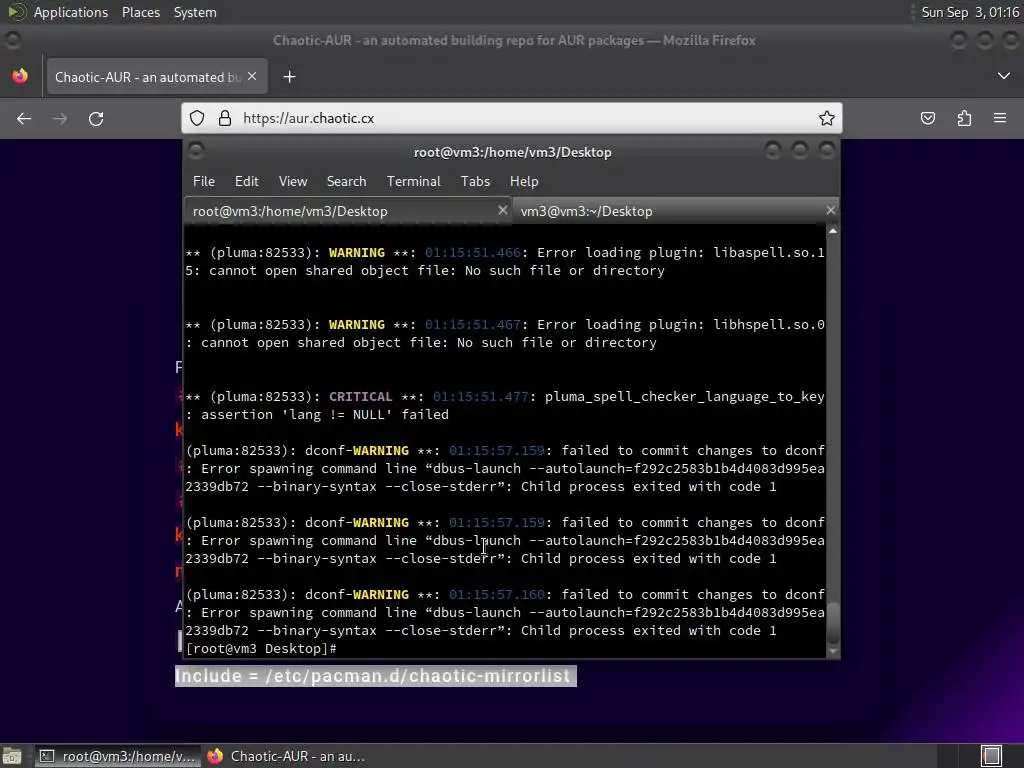Click the highlighted Include = /etc/pacman.d/chaotic-mirrorlist text
The image size is (1024, 768).
pyautogui.click(x=376, y=676)
